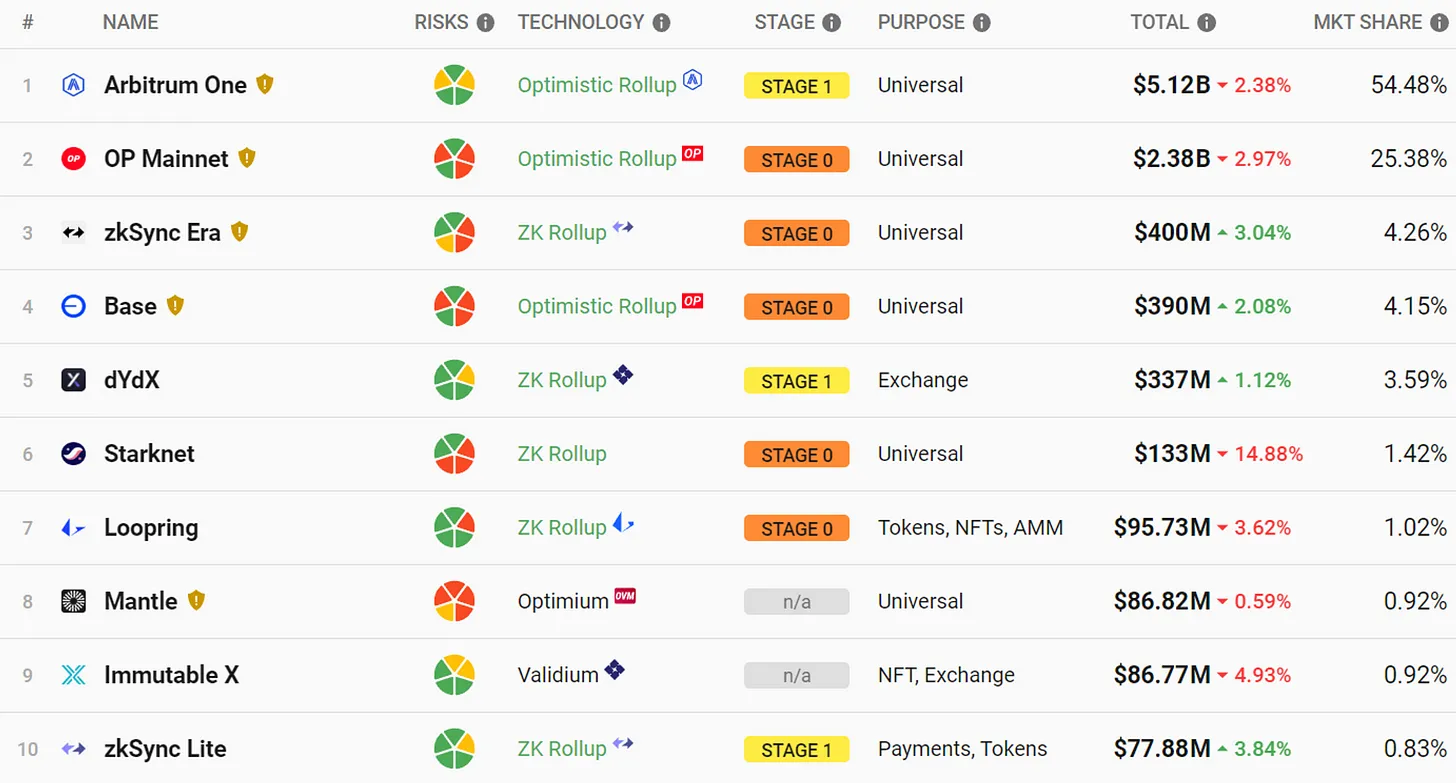Click the info icon next to MKT SHARE
This screenshot has height=783, width=1456.
click(1440, 23)
